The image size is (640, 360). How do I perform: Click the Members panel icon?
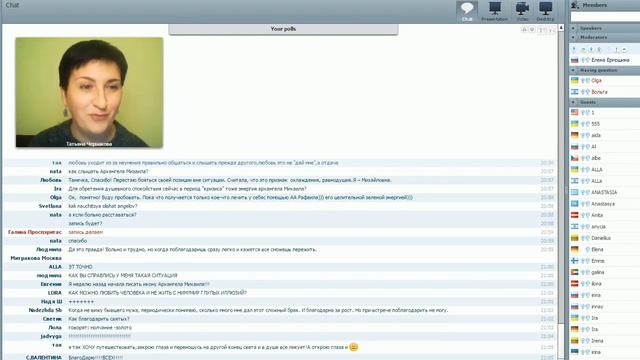click(575, 5)
